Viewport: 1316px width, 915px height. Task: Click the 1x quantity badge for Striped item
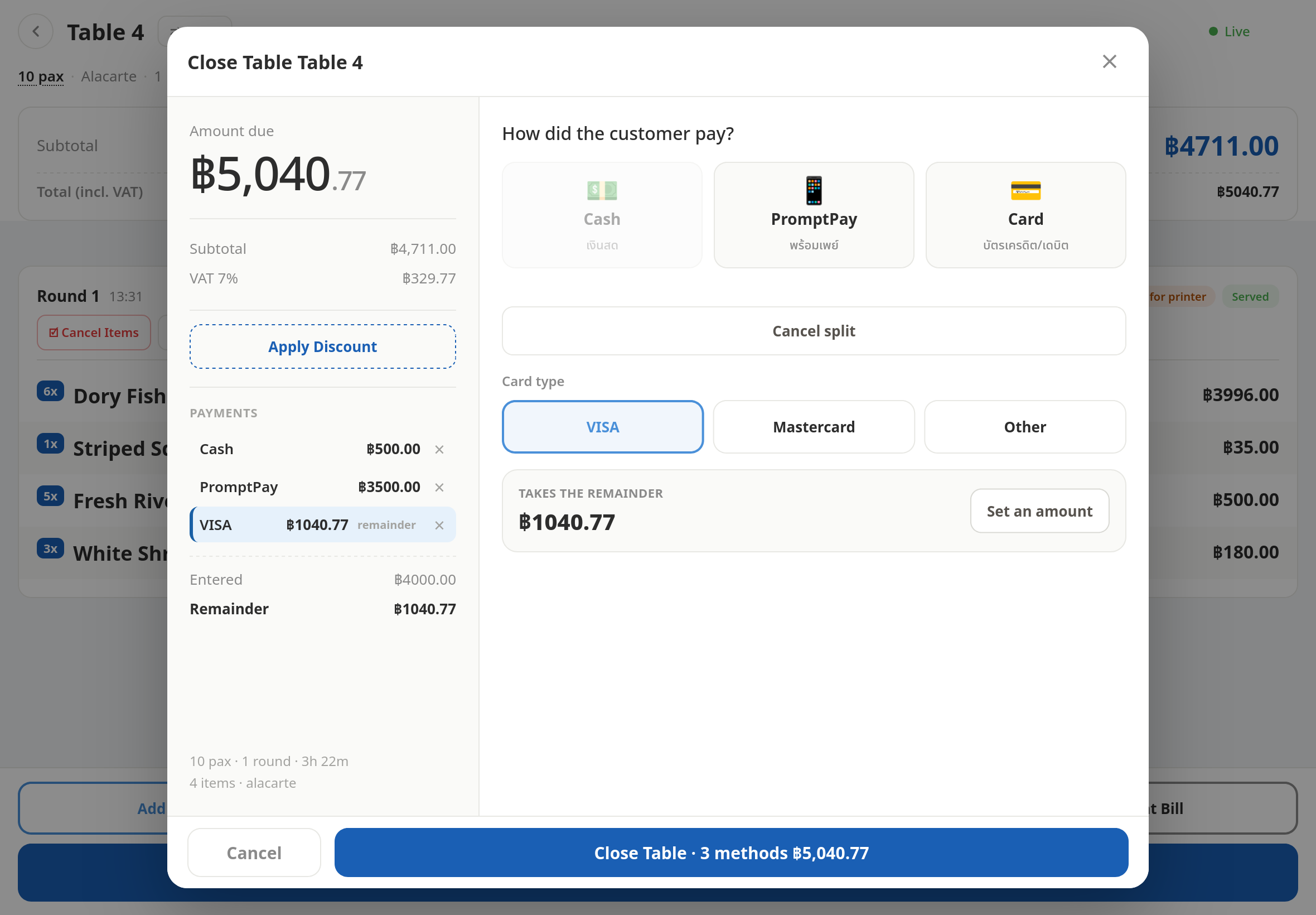50,444
